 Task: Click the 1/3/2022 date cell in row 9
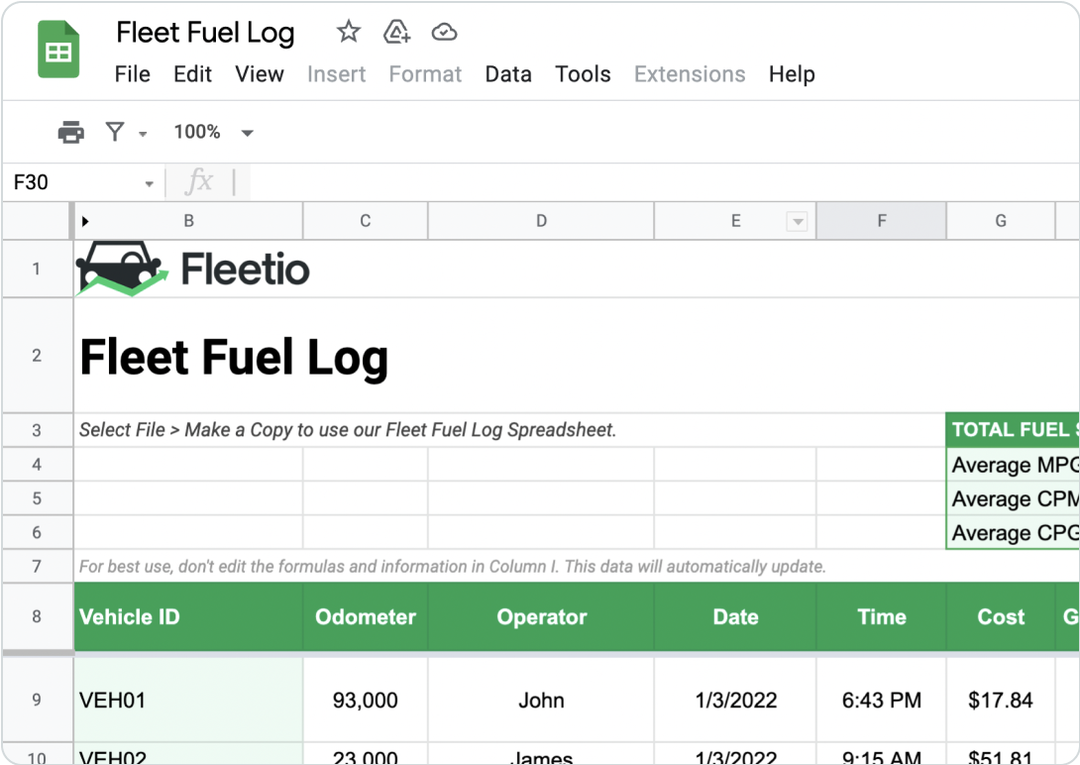(735, 700)
